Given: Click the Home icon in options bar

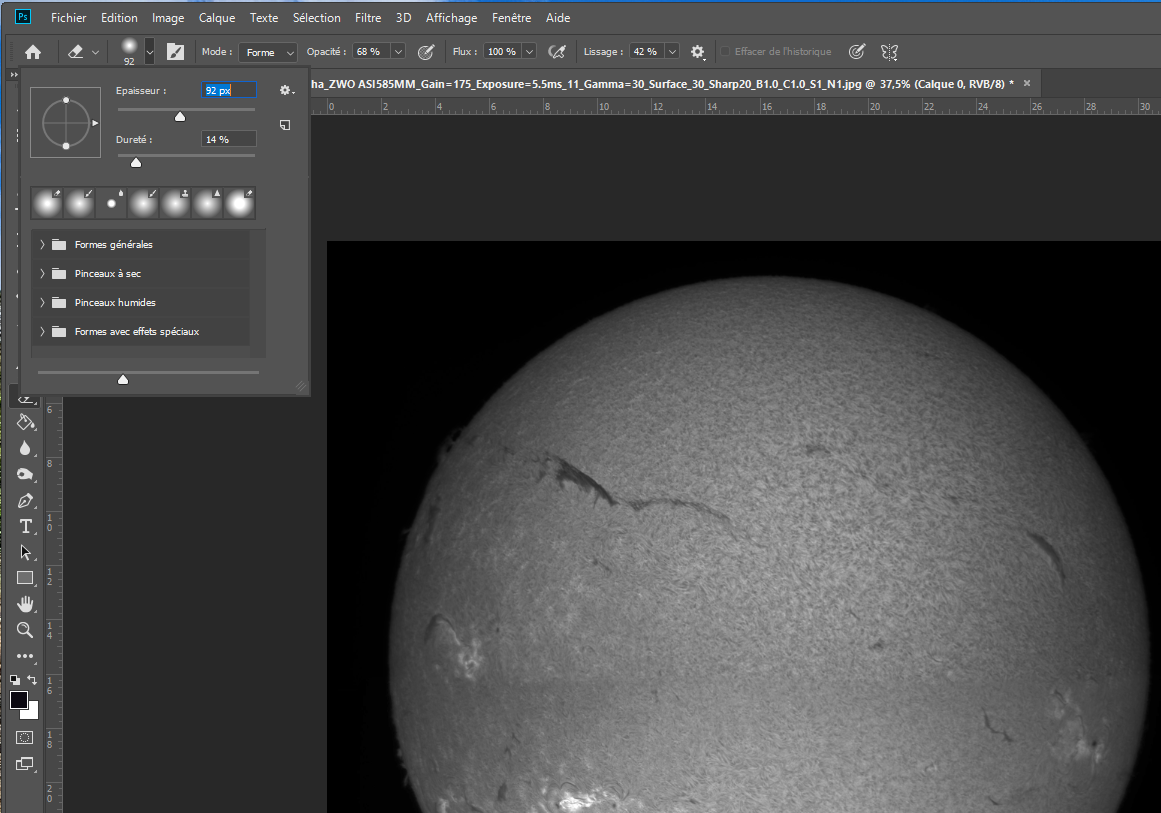Looking at the screenshot, I should pos(33,52).
